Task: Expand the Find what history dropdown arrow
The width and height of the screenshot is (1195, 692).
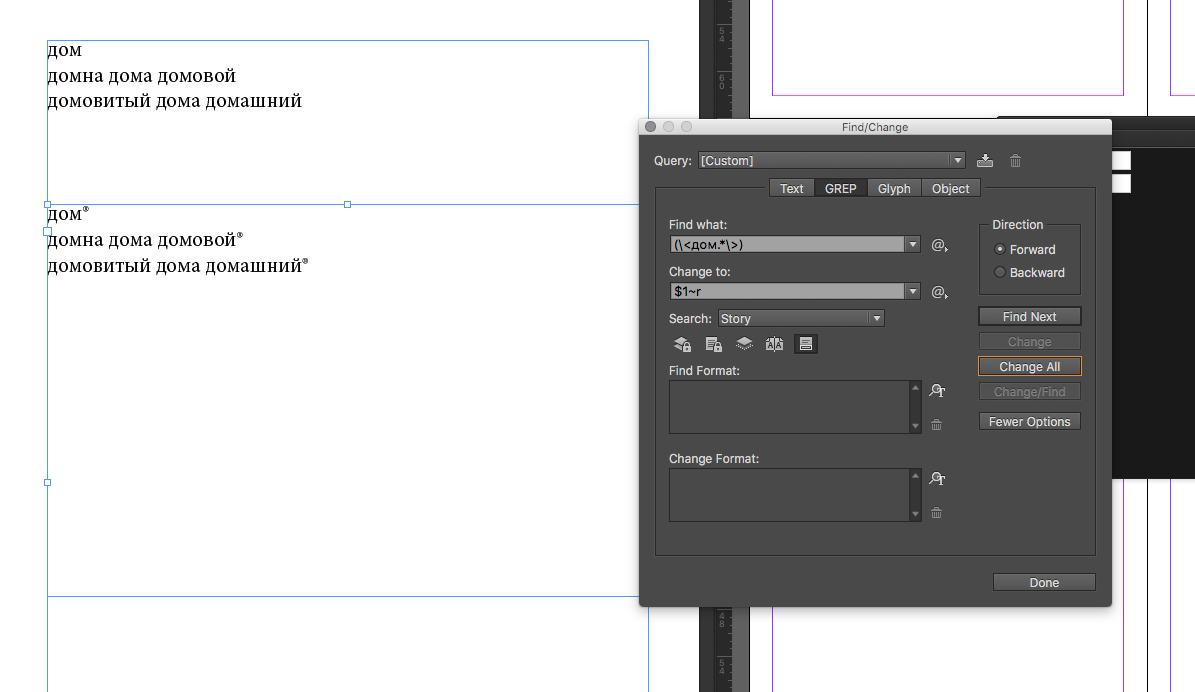Action: (912, 245)
